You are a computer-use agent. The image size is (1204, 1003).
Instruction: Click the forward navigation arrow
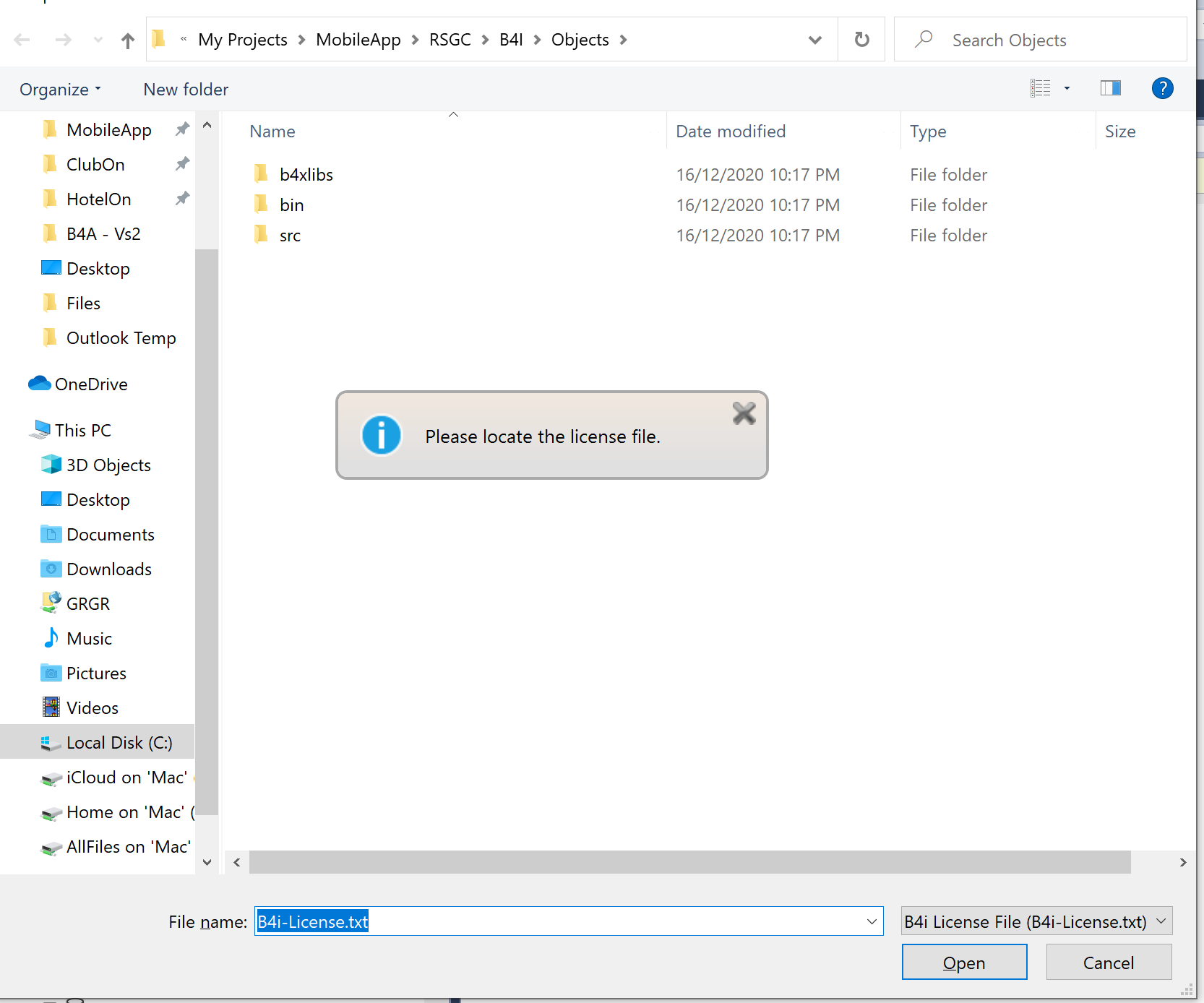pos(63,40)
